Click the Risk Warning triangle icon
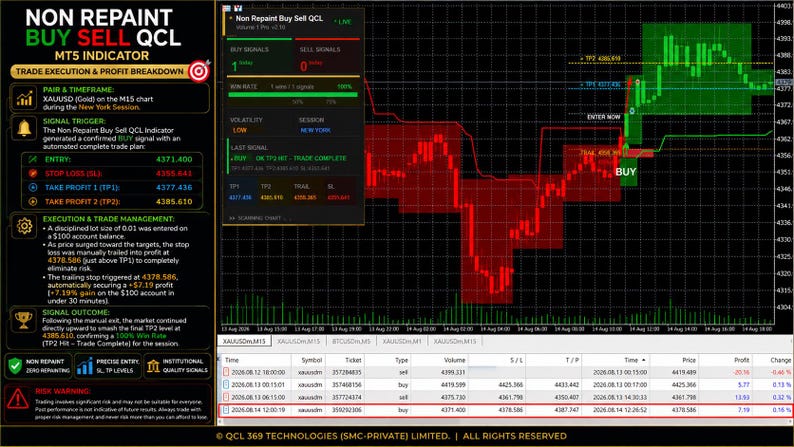Image resolution: width=794 pixels, height=447 pixels. 18,398
